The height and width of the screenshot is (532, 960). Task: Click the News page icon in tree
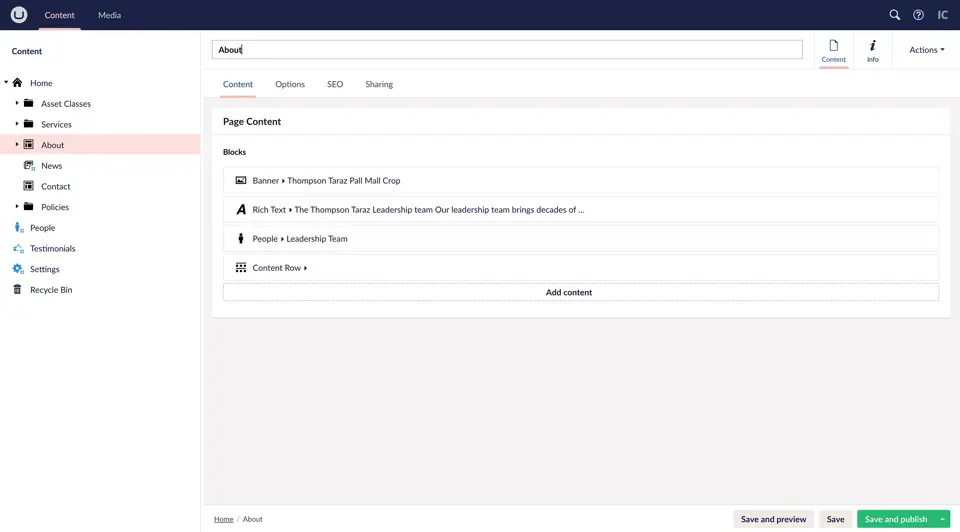tap(29, 165)
